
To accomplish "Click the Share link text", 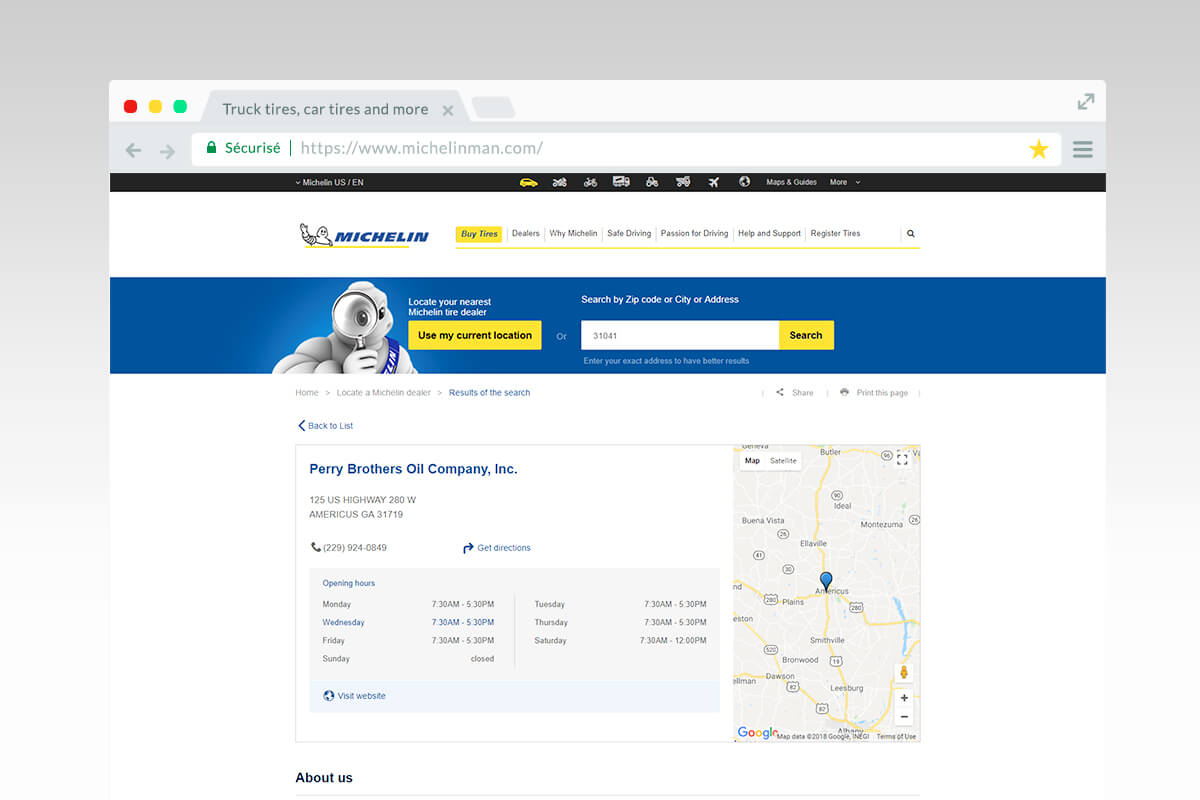I will 803,393.
